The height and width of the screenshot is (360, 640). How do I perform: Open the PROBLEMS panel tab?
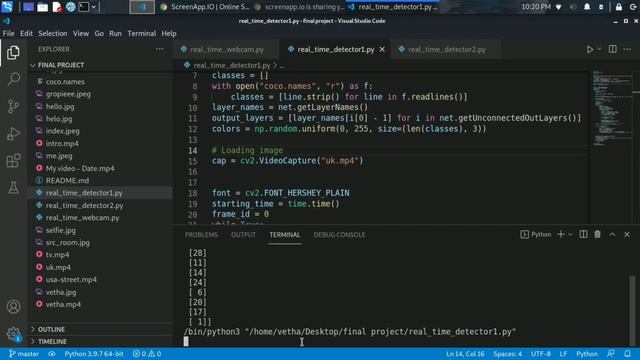(201, 235)
